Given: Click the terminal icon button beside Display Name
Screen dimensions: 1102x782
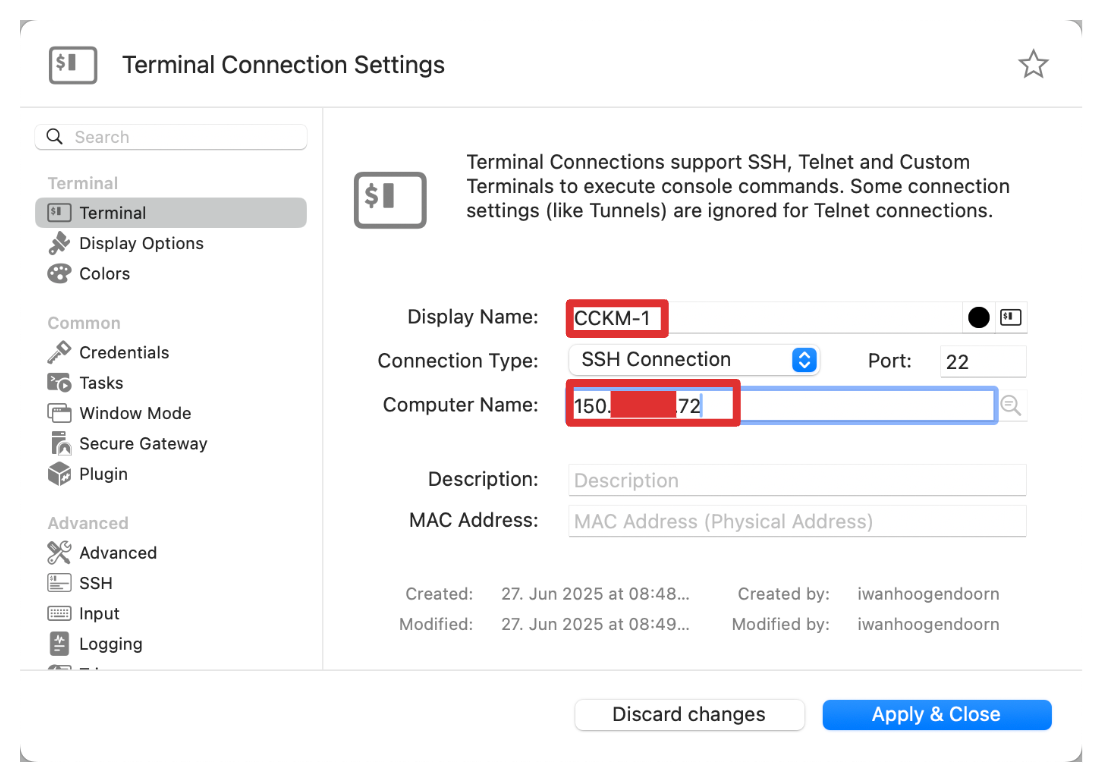Looking at the screenshot, I should [x=1010, y=318].
